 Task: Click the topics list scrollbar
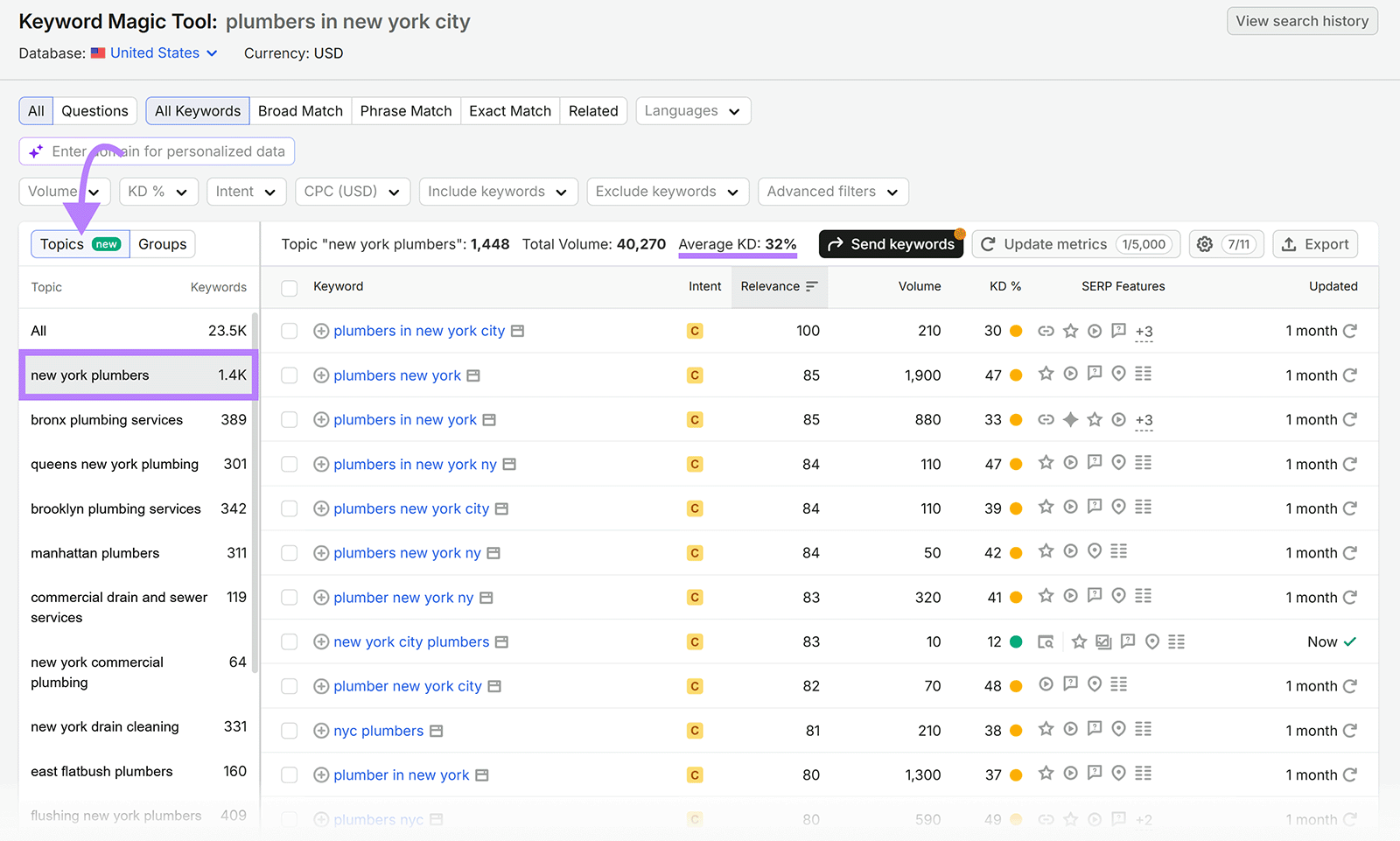[x=255, y=493]
